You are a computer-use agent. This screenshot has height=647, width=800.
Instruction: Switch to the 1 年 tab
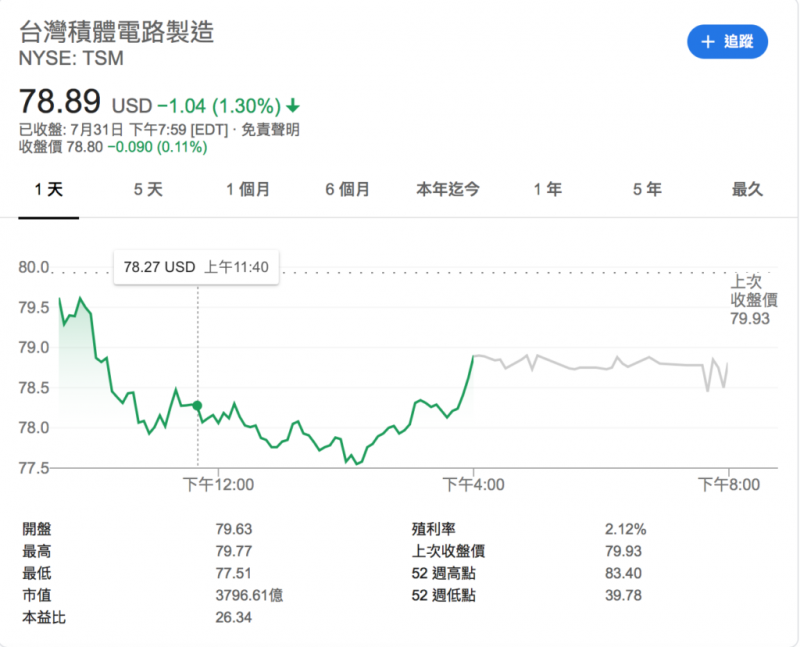tap(547, 190)
